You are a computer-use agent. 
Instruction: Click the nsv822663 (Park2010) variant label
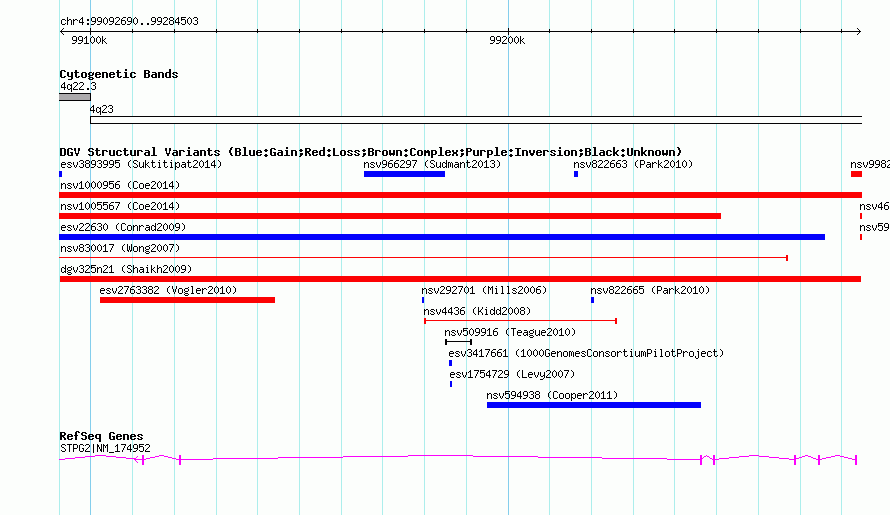(633, 164)
